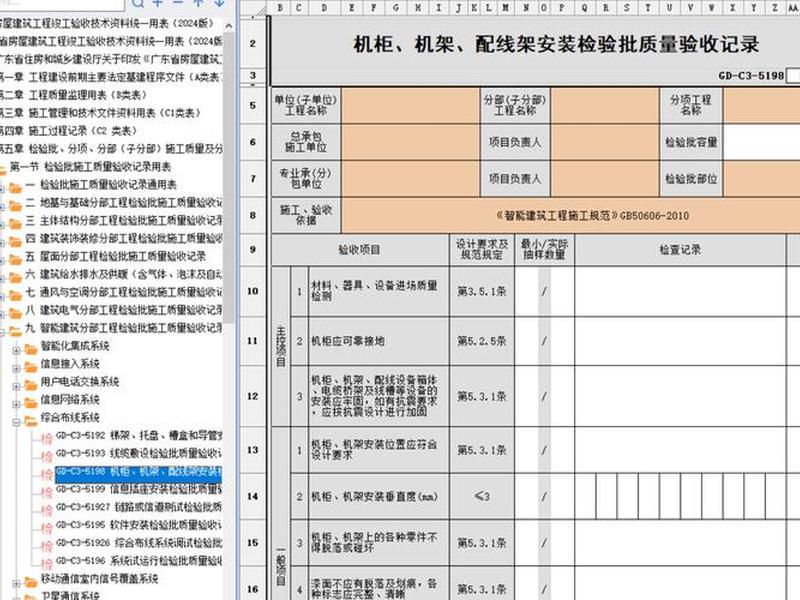800x600 pixels.
Task: Select tree item GD-C3-5192 梯架、托盘
Action: click(x=139, y=435)
